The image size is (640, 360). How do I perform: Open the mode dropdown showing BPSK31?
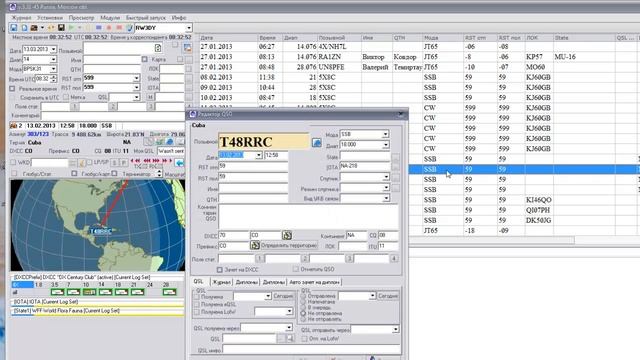pyautogui.click(x=53, y=69)
